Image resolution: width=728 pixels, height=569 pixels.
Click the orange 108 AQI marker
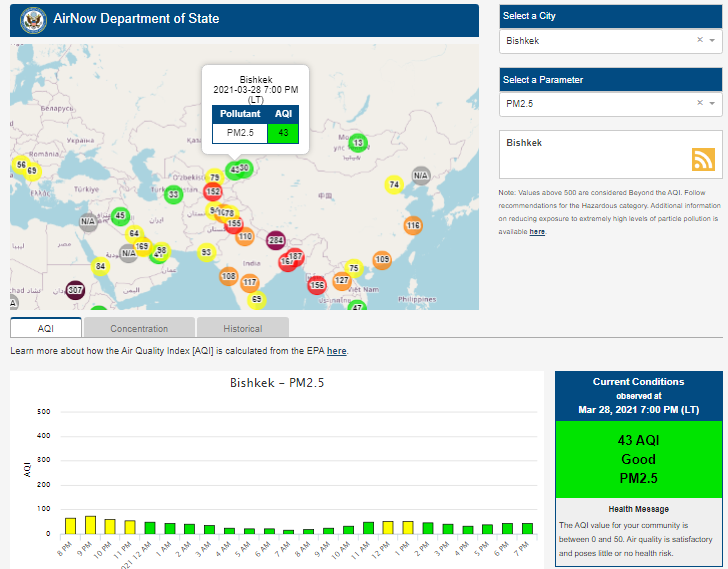click(228, 275)
